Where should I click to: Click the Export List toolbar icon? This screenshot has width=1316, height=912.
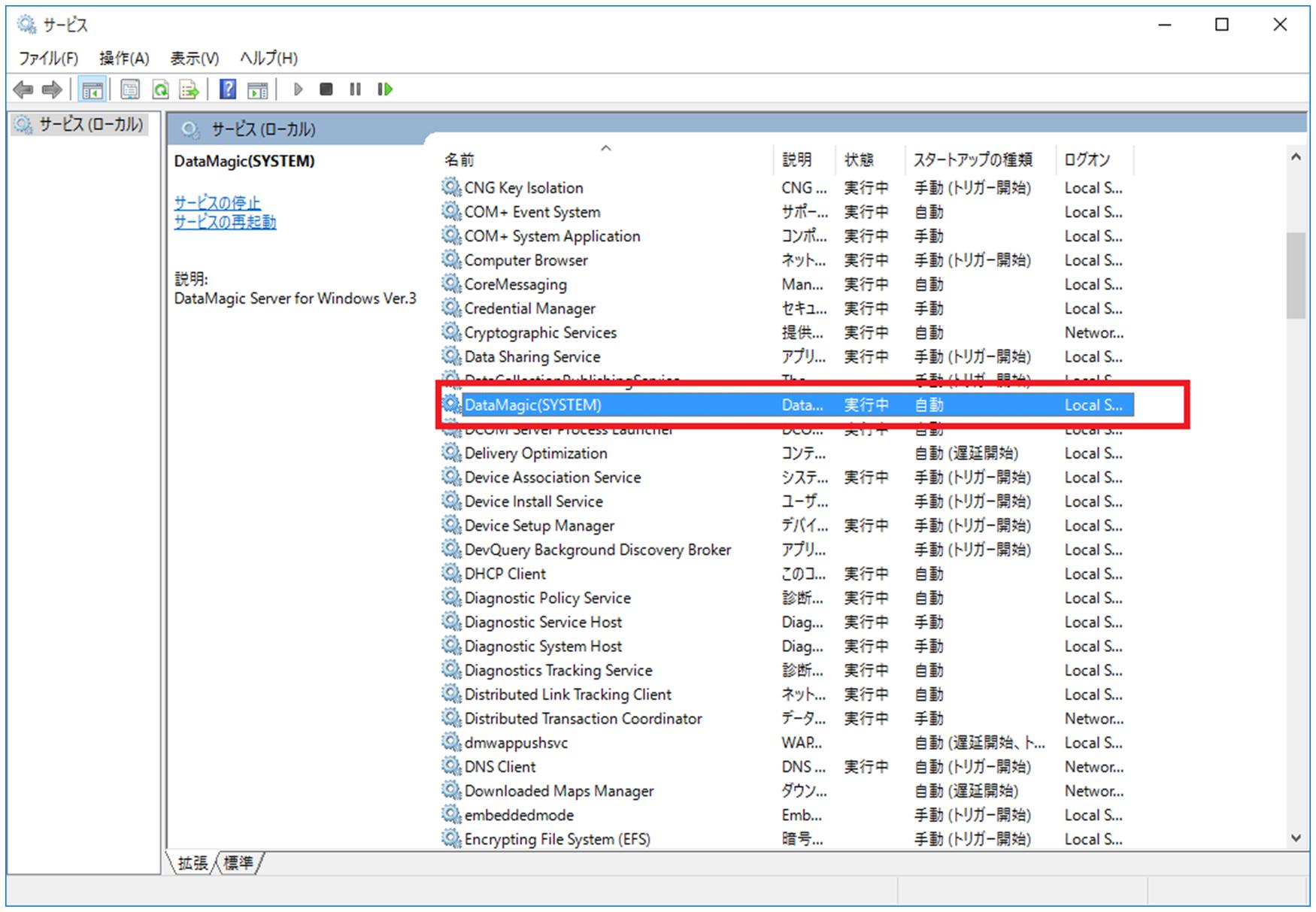(x=189, y=90)
